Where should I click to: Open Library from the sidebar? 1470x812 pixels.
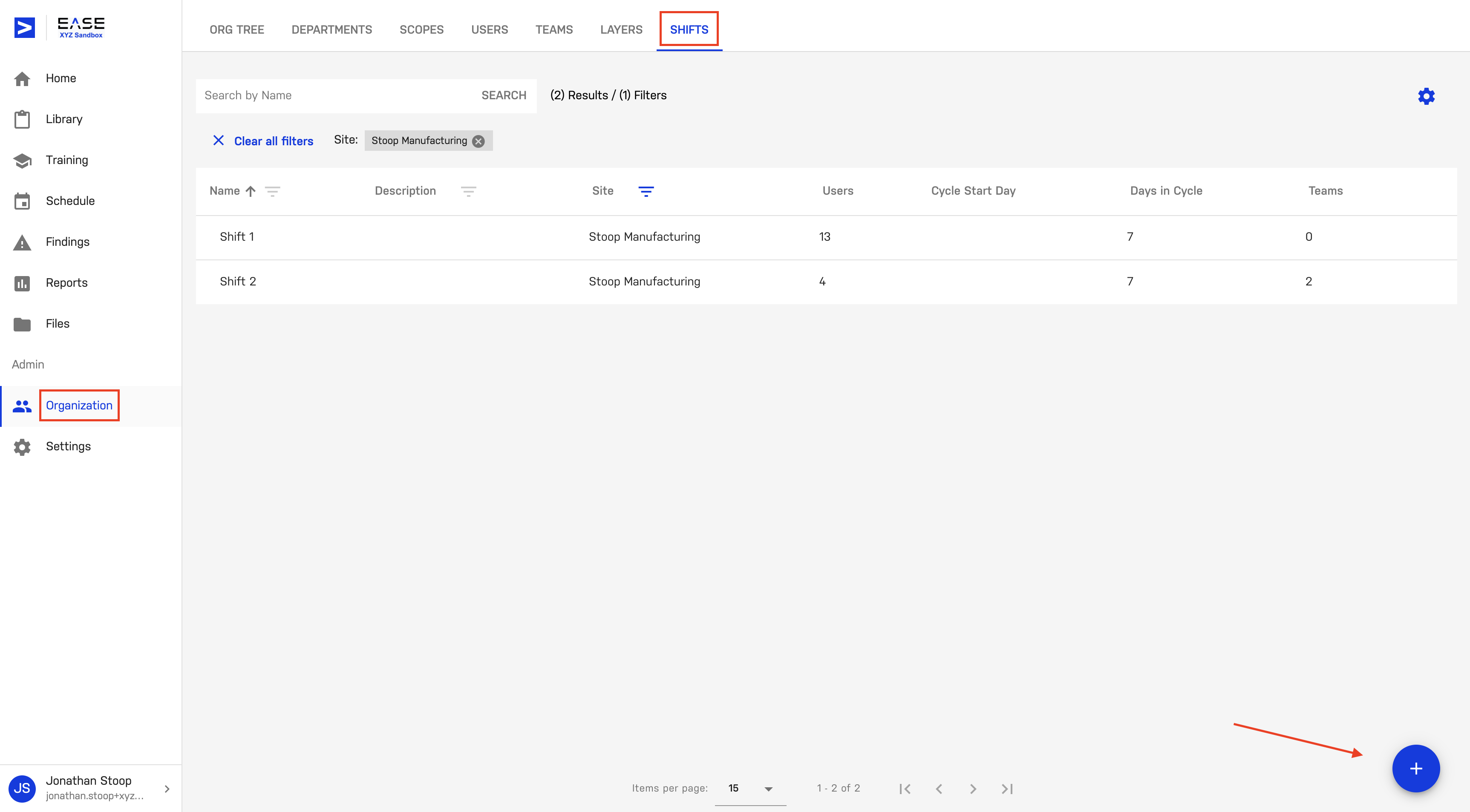point(64,119)
